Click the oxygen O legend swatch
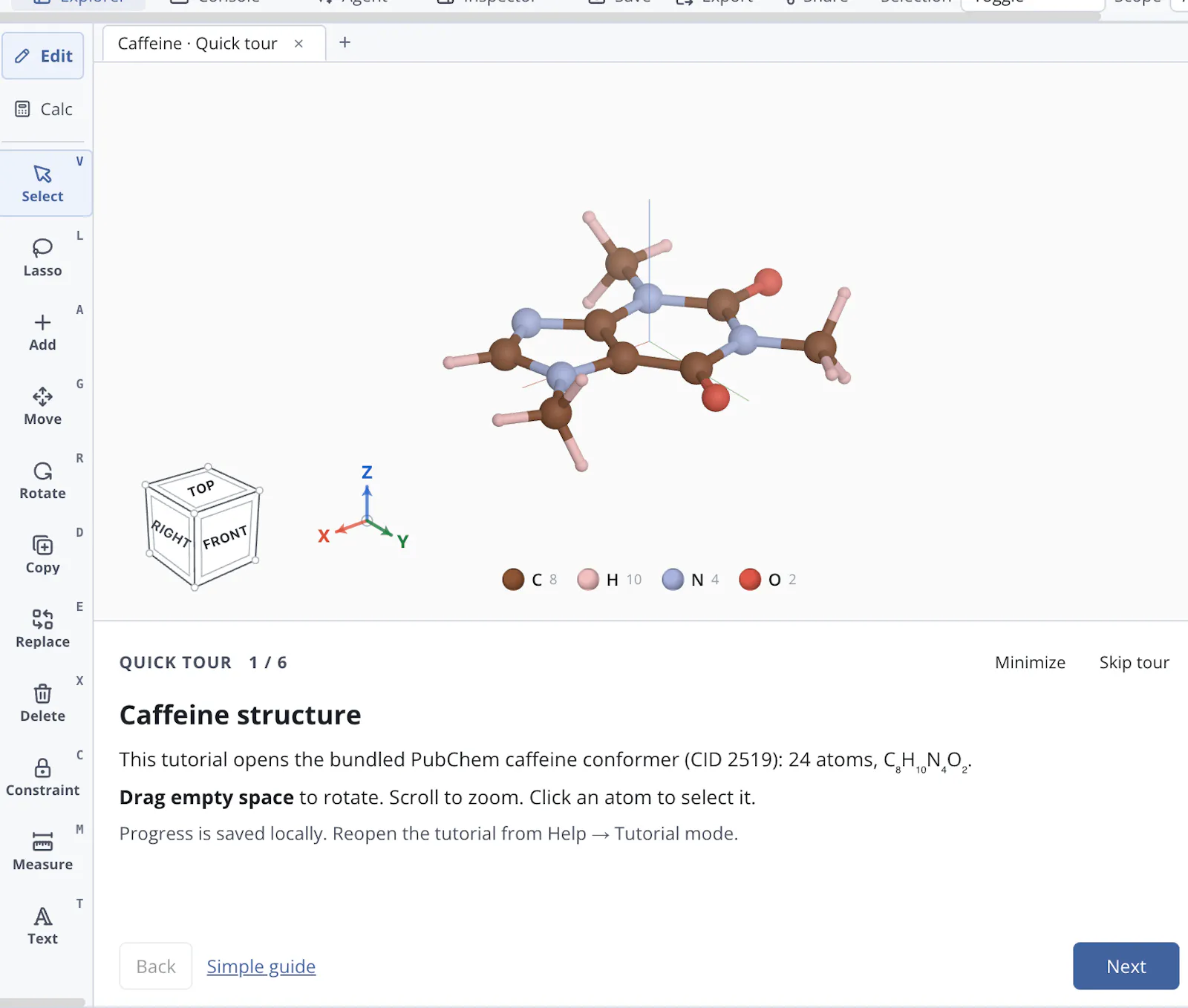1188x1008 pixels. (x=750, y=580)
